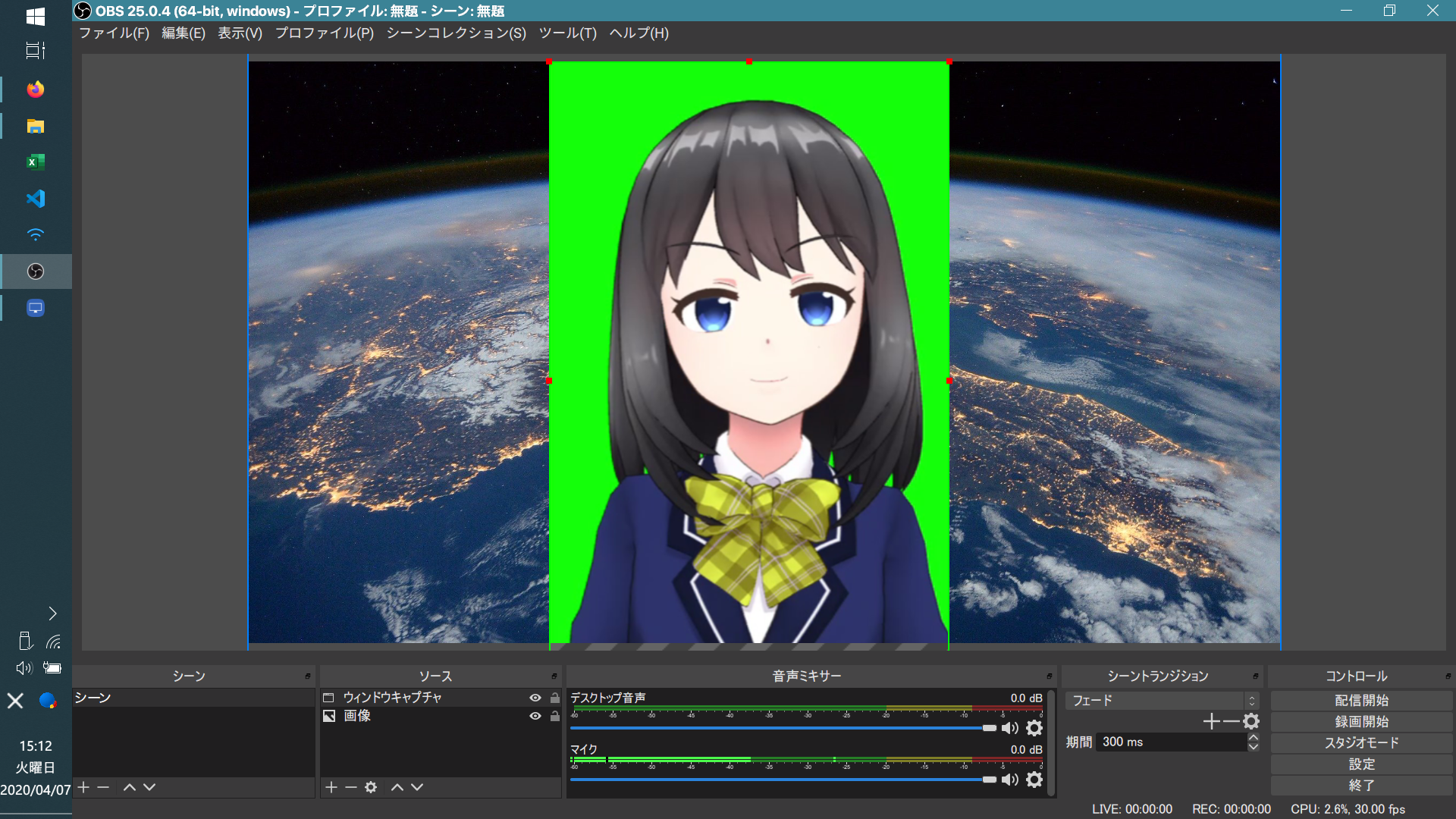Toggle visibility of the image source
The width and height of the screenshot is (1456, 819).
[x=535, y=716]
